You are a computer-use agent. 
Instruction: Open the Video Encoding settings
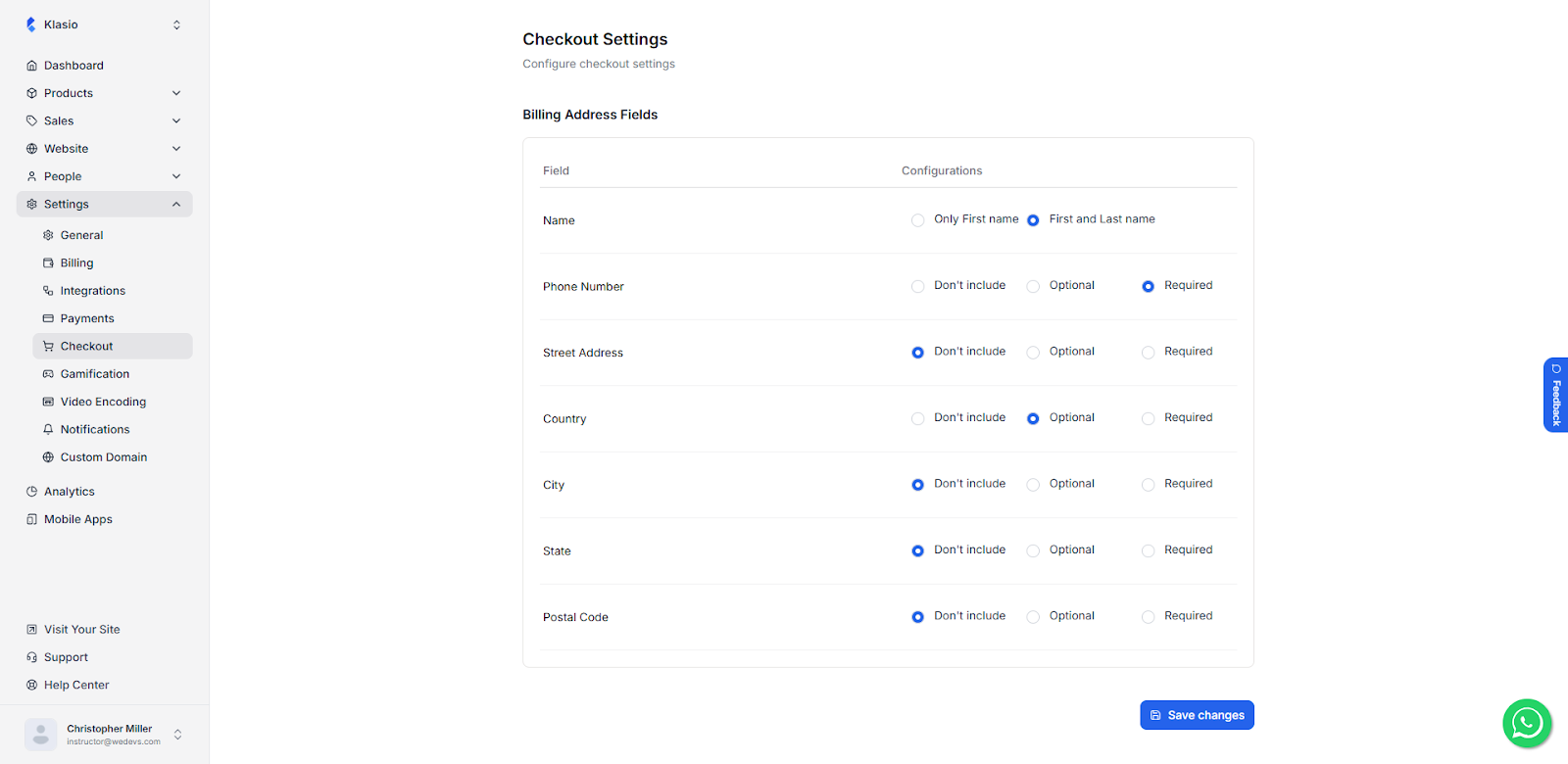[x=103, y=402]
